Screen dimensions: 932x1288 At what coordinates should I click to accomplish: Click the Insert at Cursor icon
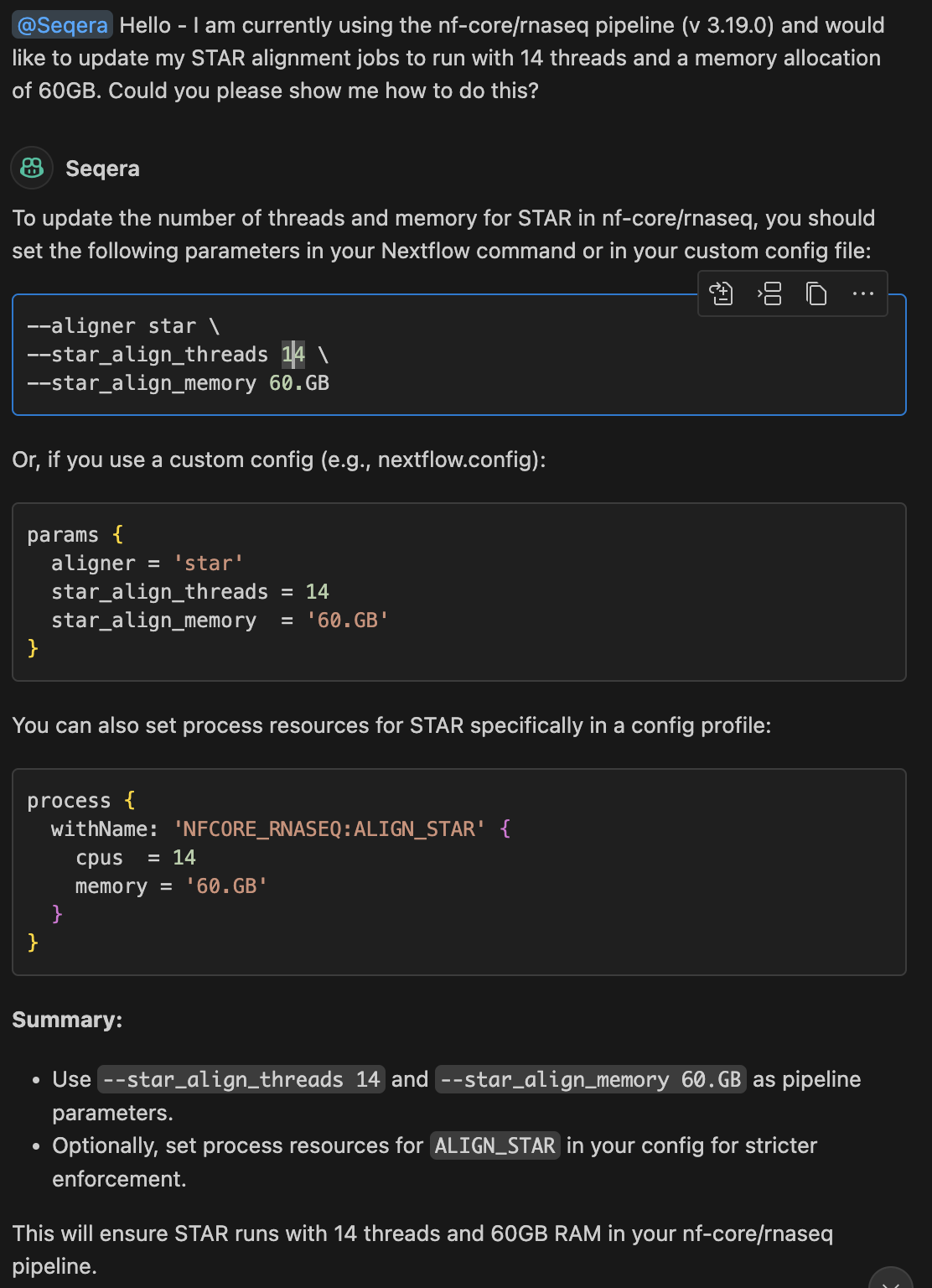(x=769, y=293)
